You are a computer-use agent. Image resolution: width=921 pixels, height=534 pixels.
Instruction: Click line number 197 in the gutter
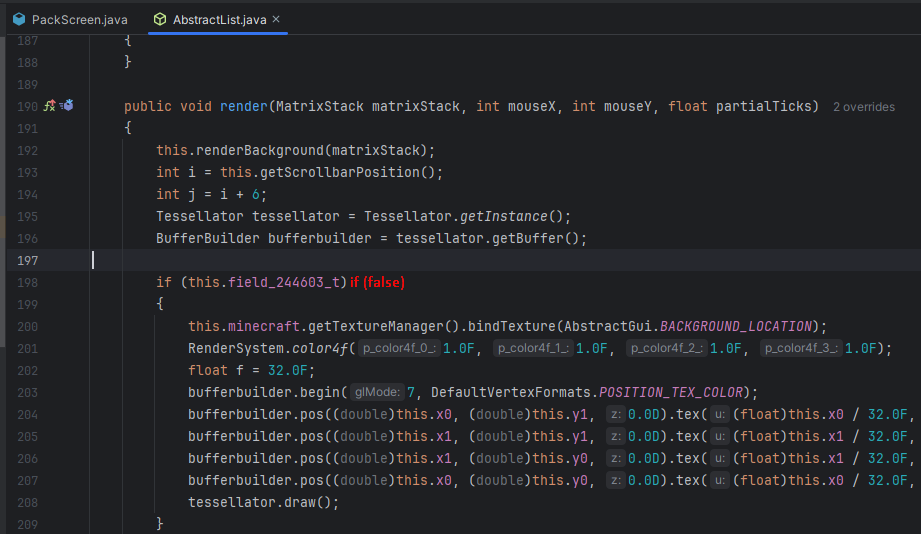click(28, 261)
